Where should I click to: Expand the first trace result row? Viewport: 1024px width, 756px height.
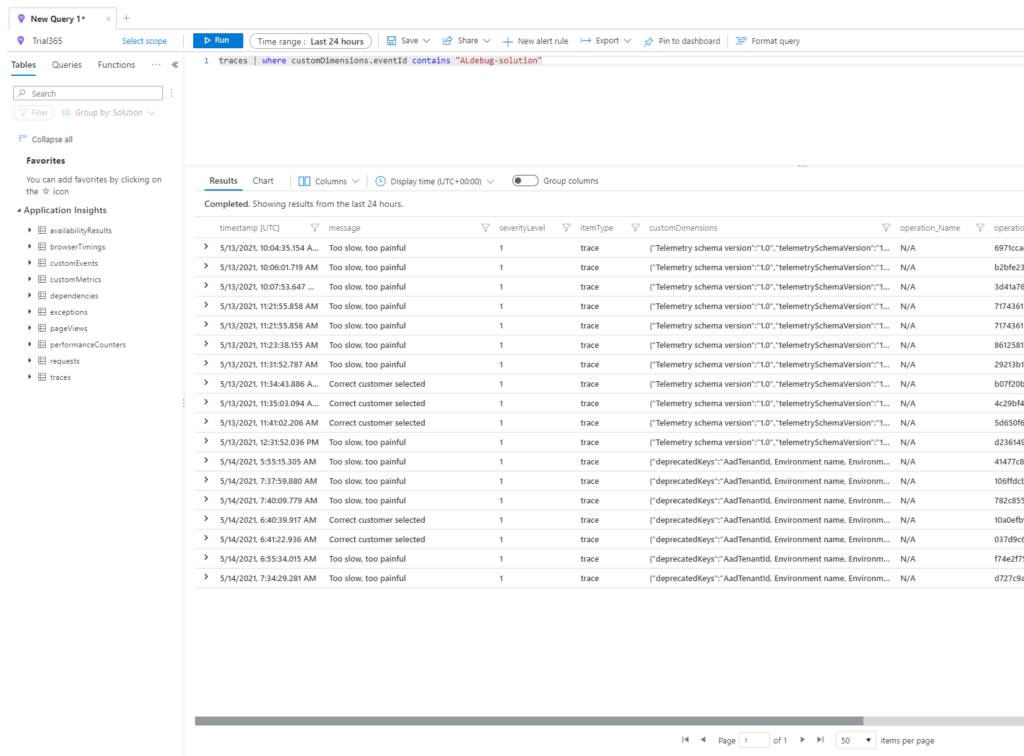pos(207,246)
